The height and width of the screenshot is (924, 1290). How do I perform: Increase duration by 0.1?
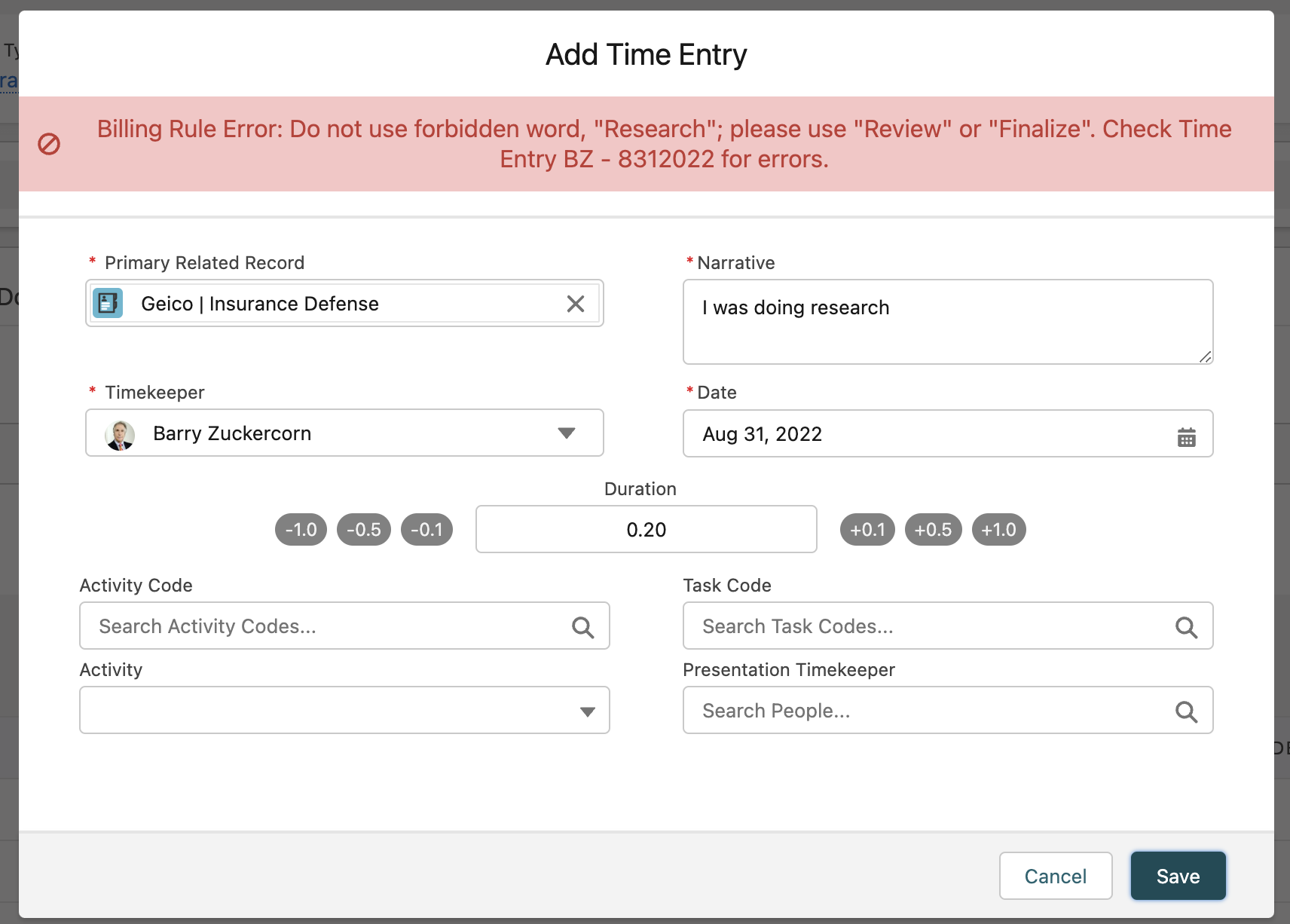click(x=867, y=530)
